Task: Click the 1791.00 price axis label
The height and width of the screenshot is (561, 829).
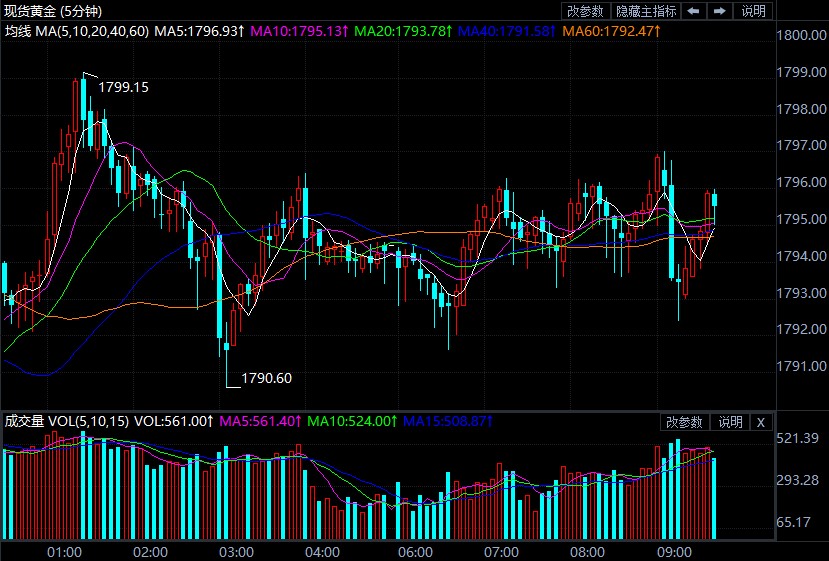Action: 801,366
